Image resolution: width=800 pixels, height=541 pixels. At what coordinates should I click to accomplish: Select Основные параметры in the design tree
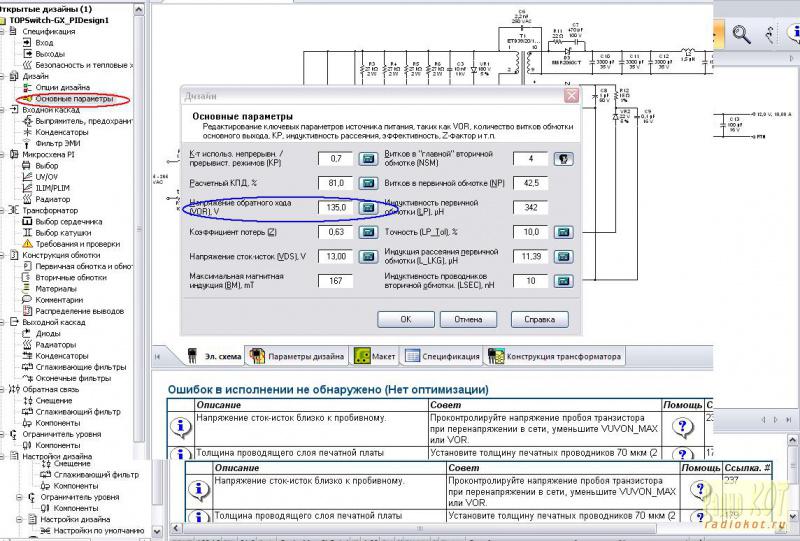pyautogui.click(x=74, y=99)
